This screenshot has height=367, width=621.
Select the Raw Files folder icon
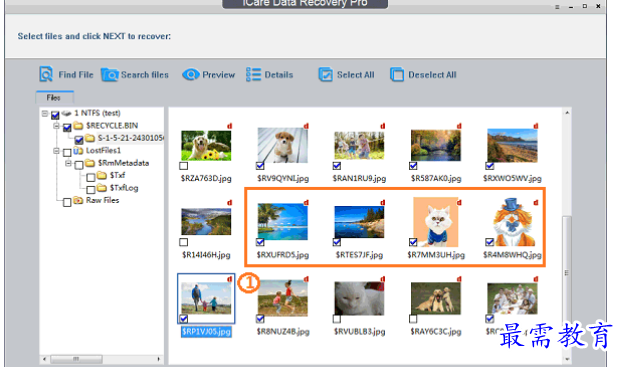coord(78,200)
